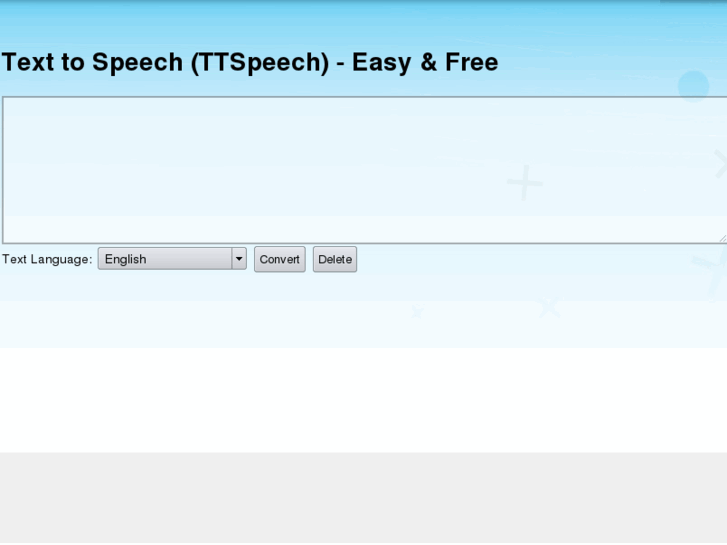Open the Text Language dropdown showing English
727x545 pixels.
pos(172,259)
